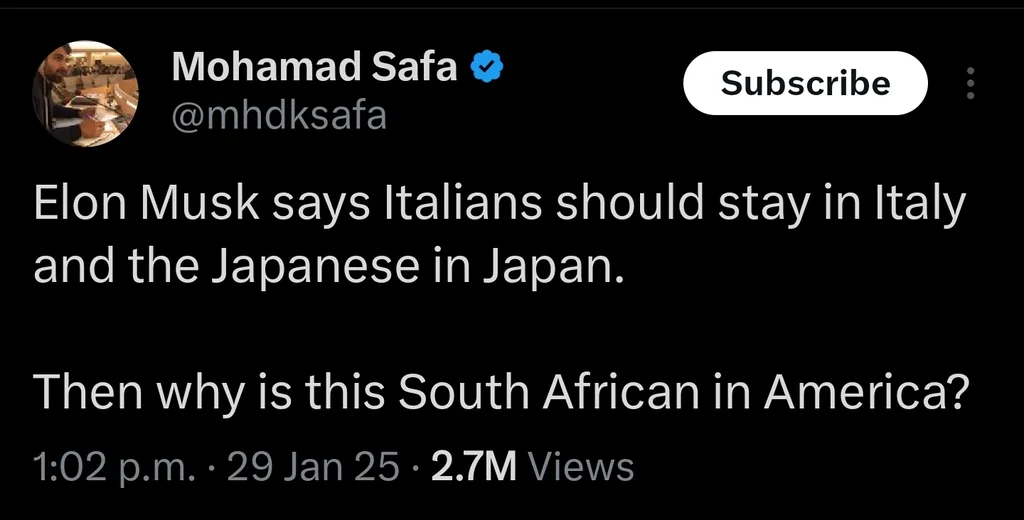
Task: Click the 29 Jan 25 date
Action: (313, 467)
